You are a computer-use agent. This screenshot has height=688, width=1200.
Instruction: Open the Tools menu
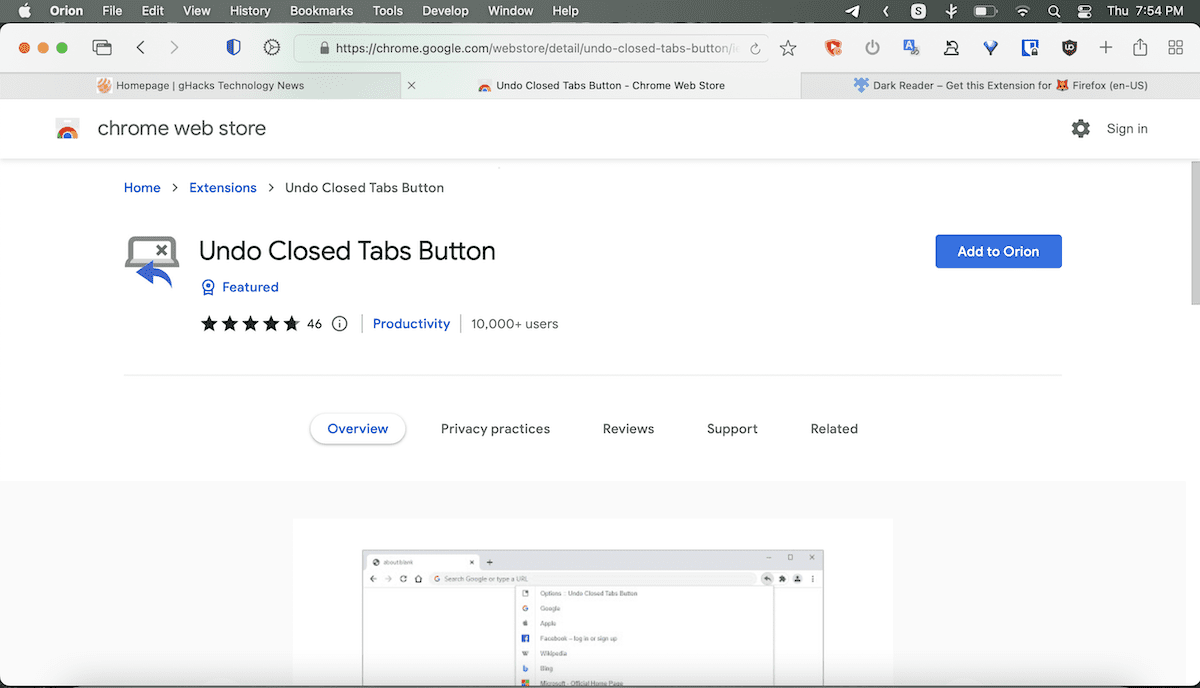point(387,11)
